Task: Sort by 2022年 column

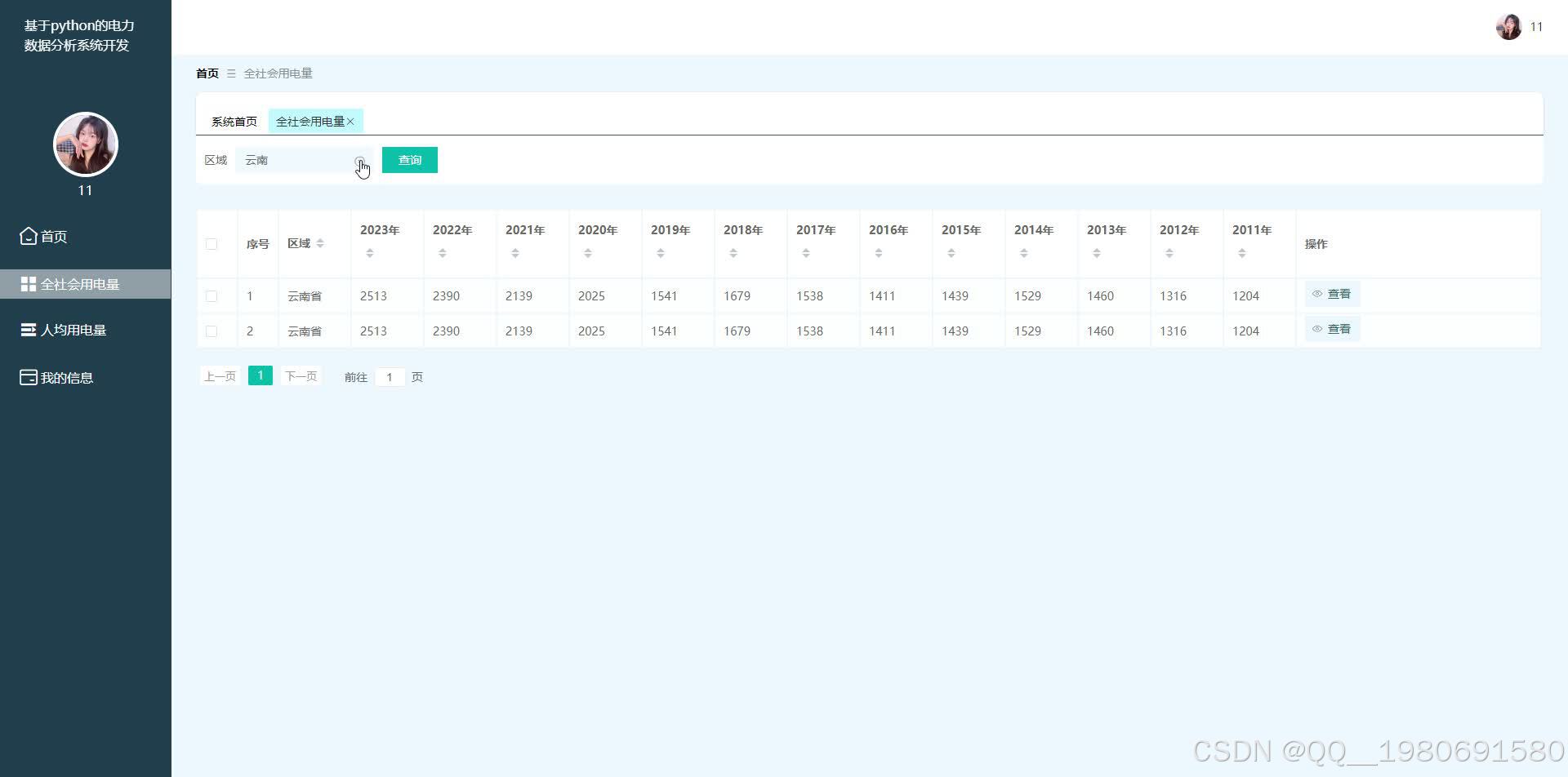Action: (x=443, y=254)
